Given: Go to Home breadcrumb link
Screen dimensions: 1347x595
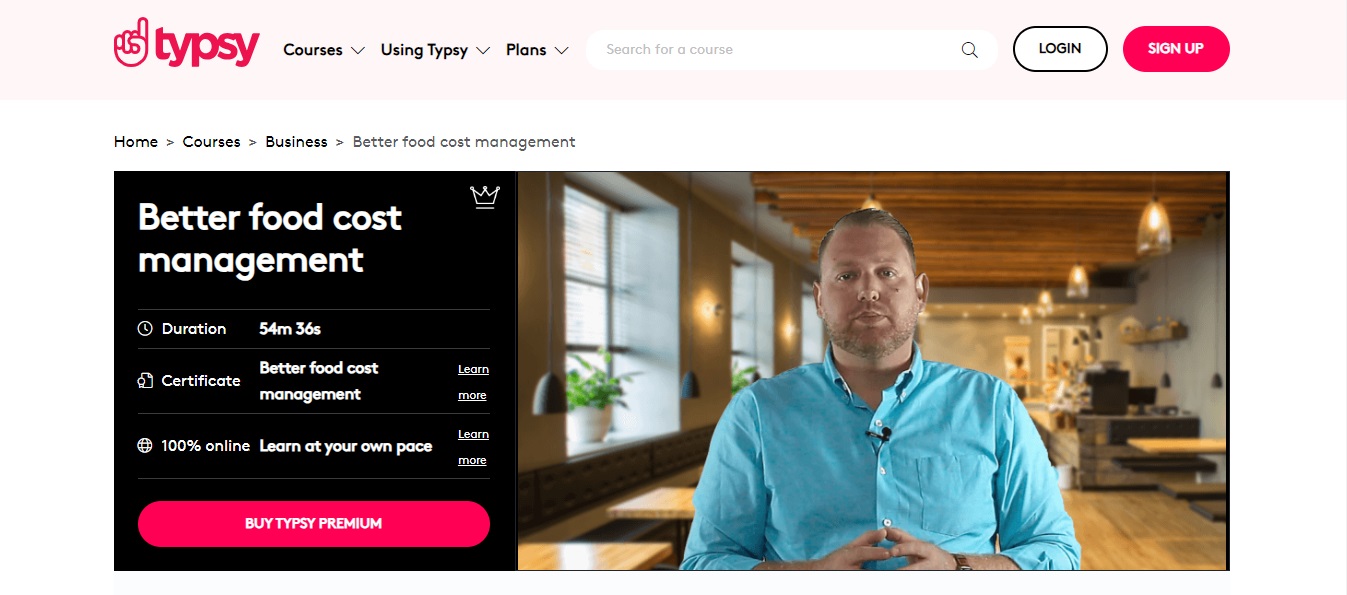Looking at the screenshot, I should (136, 142).
